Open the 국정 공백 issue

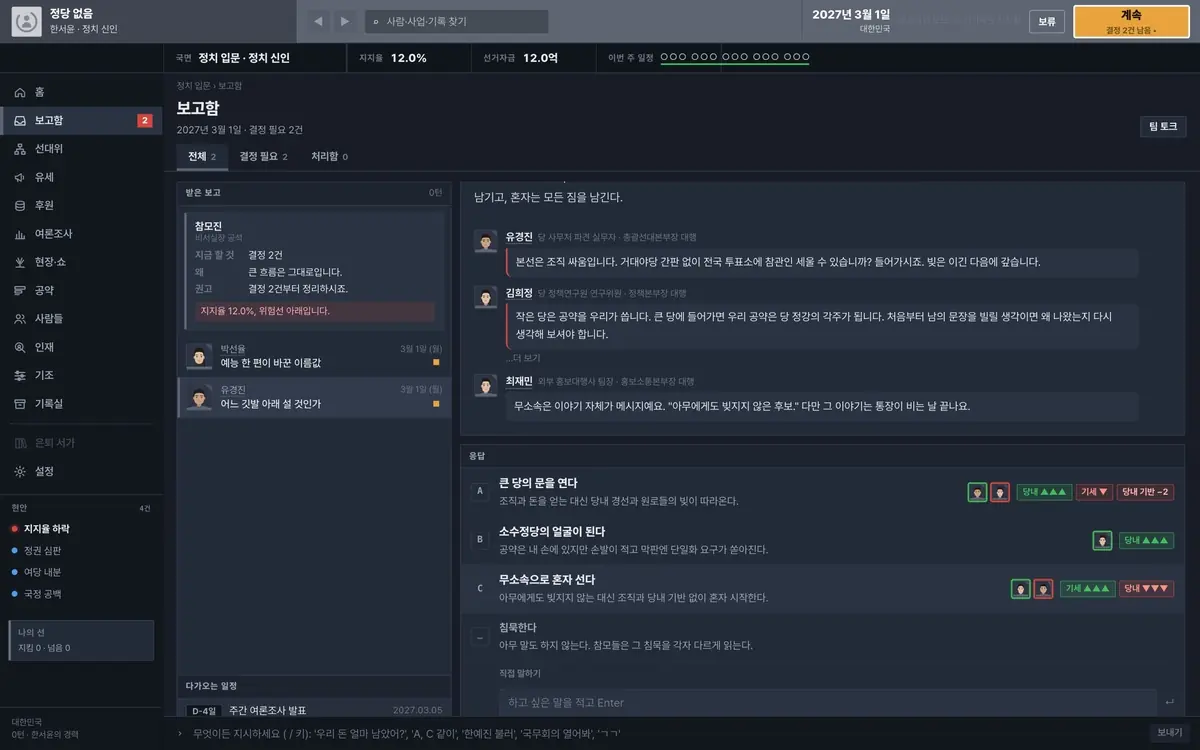[81, 594]
